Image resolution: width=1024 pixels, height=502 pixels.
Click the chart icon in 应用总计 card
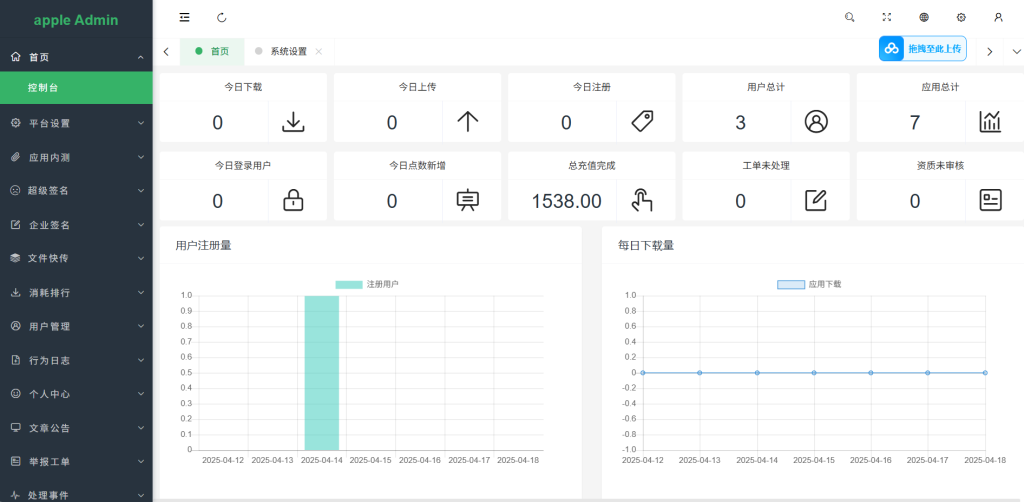[990, 122]
